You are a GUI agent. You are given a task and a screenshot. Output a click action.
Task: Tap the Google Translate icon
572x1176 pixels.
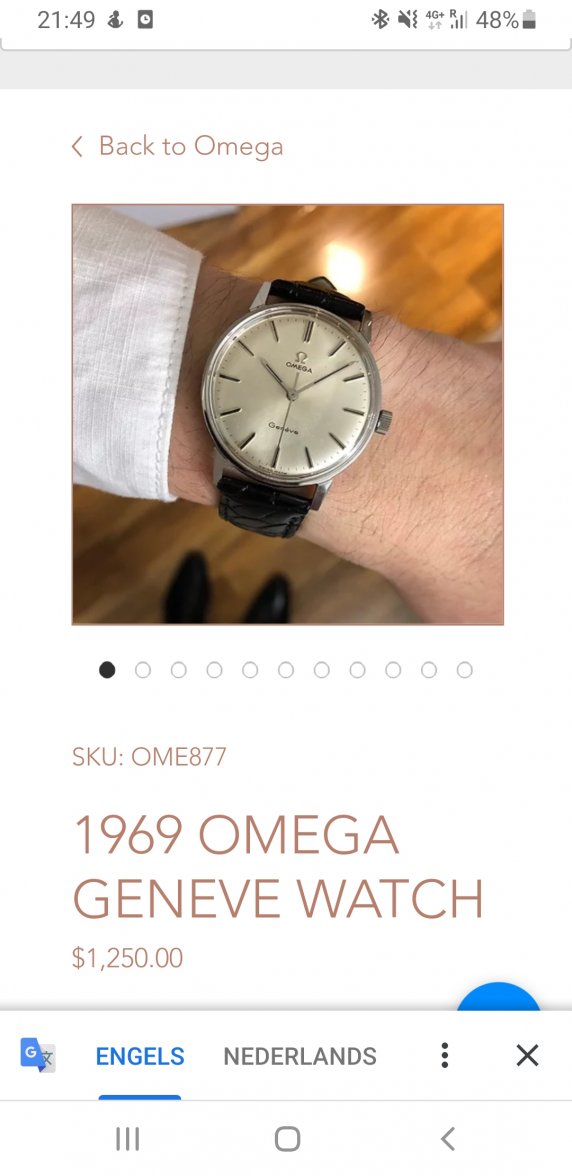pyautogui.click(x=37, y=1055)
